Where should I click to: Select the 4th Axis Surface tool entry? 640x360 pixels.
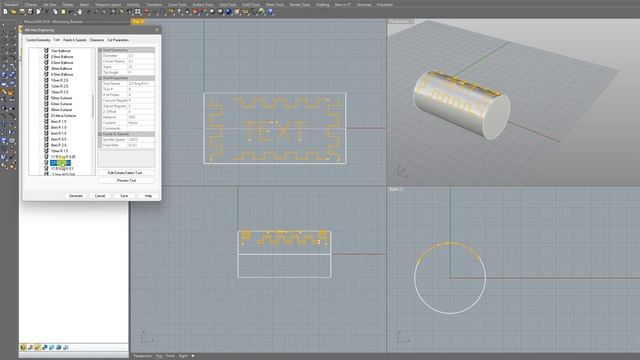pos(63,116)
